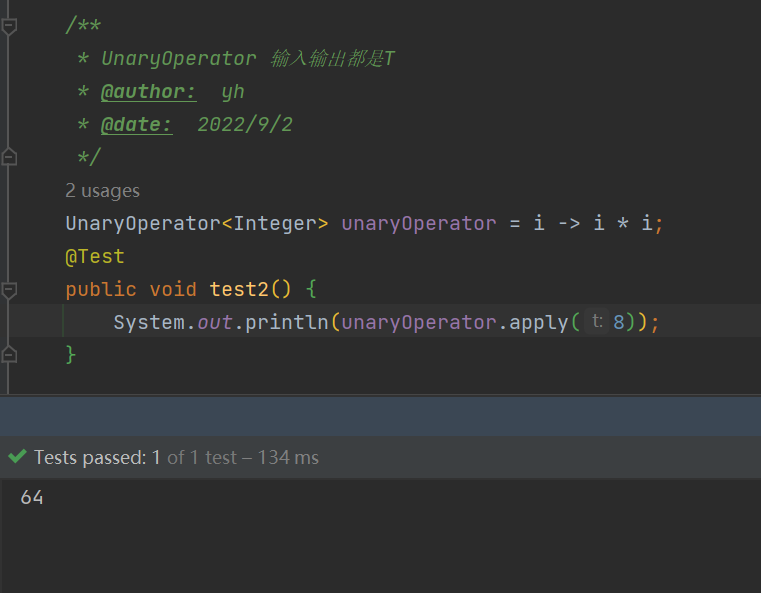Click the console output '64'
This screenshot has height=593, width=761.
point(32,497)
